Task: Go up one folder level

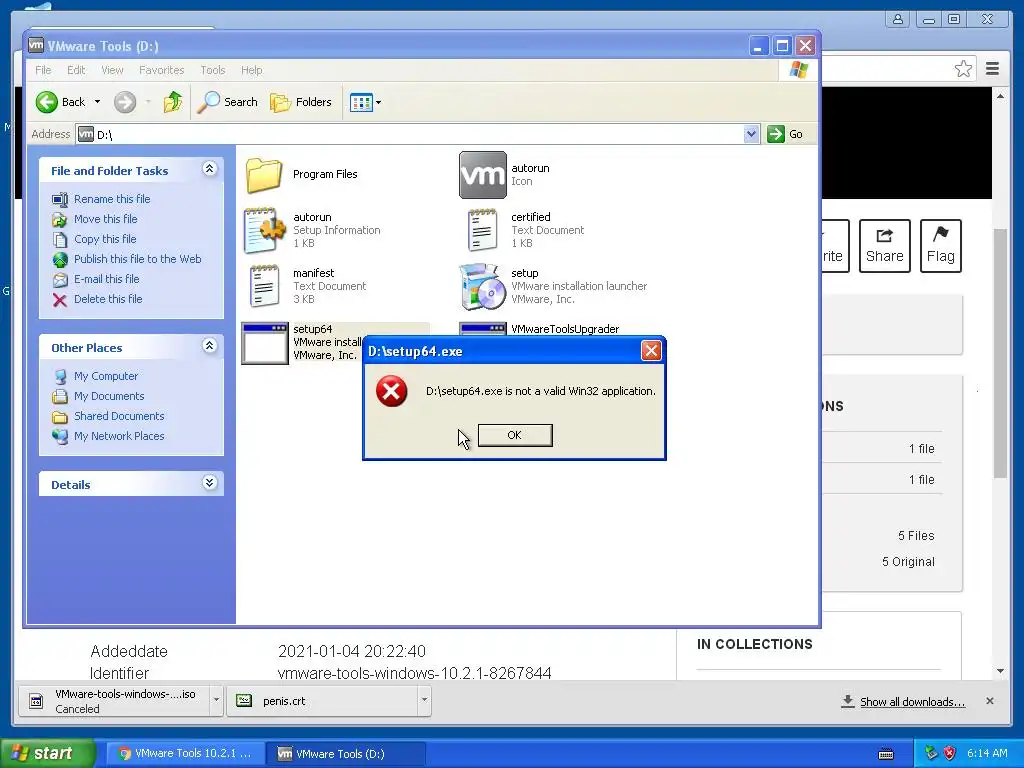Action: click(x=173, y=102)
